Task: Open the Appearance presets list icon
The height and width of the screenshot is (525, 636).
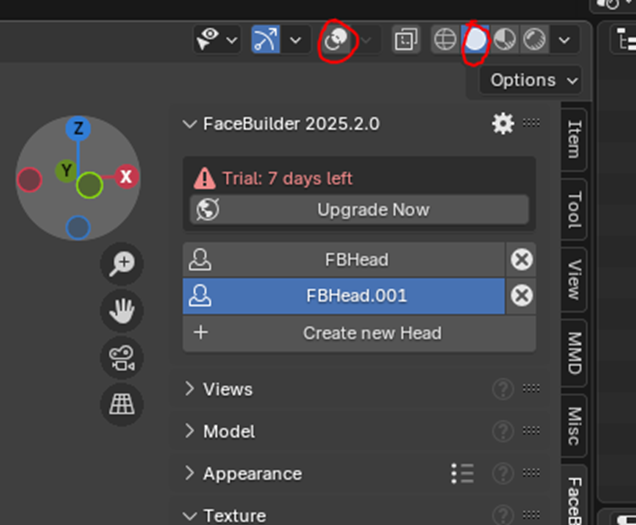Action: click(462, 473)
